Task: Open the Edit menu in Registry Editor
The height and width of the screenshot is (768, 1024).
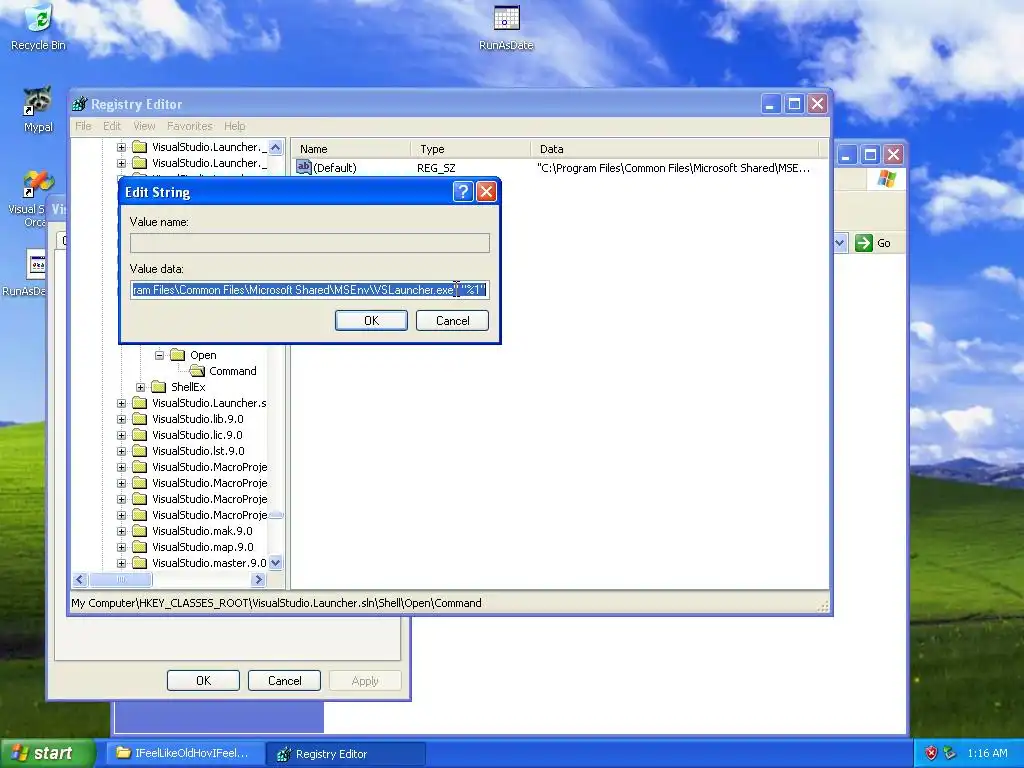Action: [112, 126]
